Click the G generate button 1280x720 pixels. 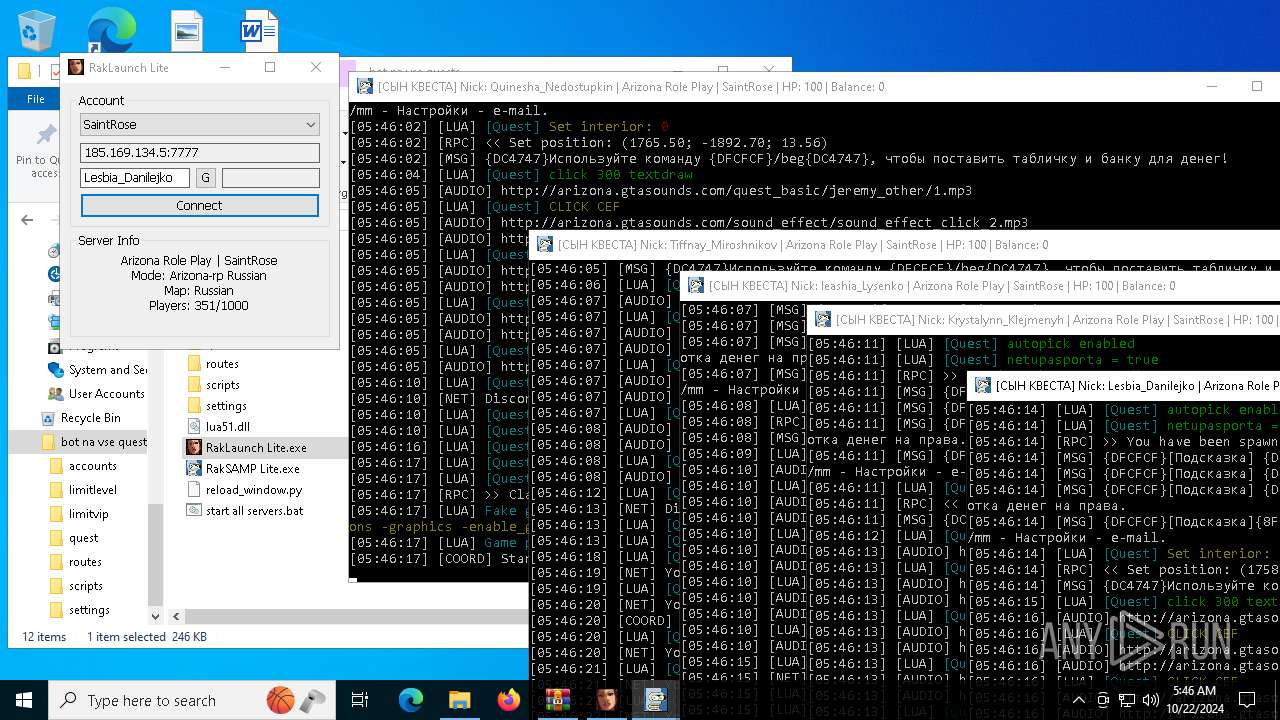click(x=205, y=178)
